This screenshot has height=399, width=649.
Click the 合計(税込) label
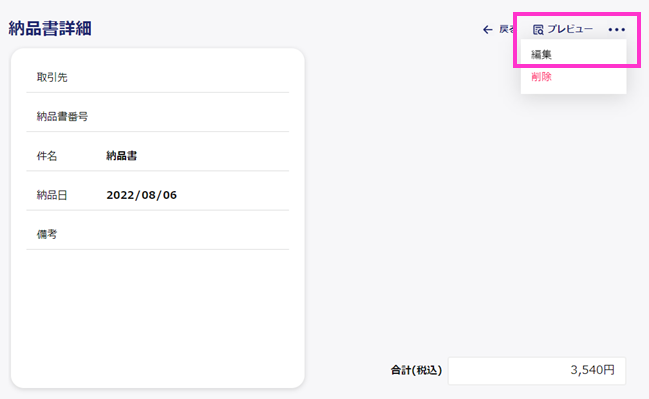[416, 370]
